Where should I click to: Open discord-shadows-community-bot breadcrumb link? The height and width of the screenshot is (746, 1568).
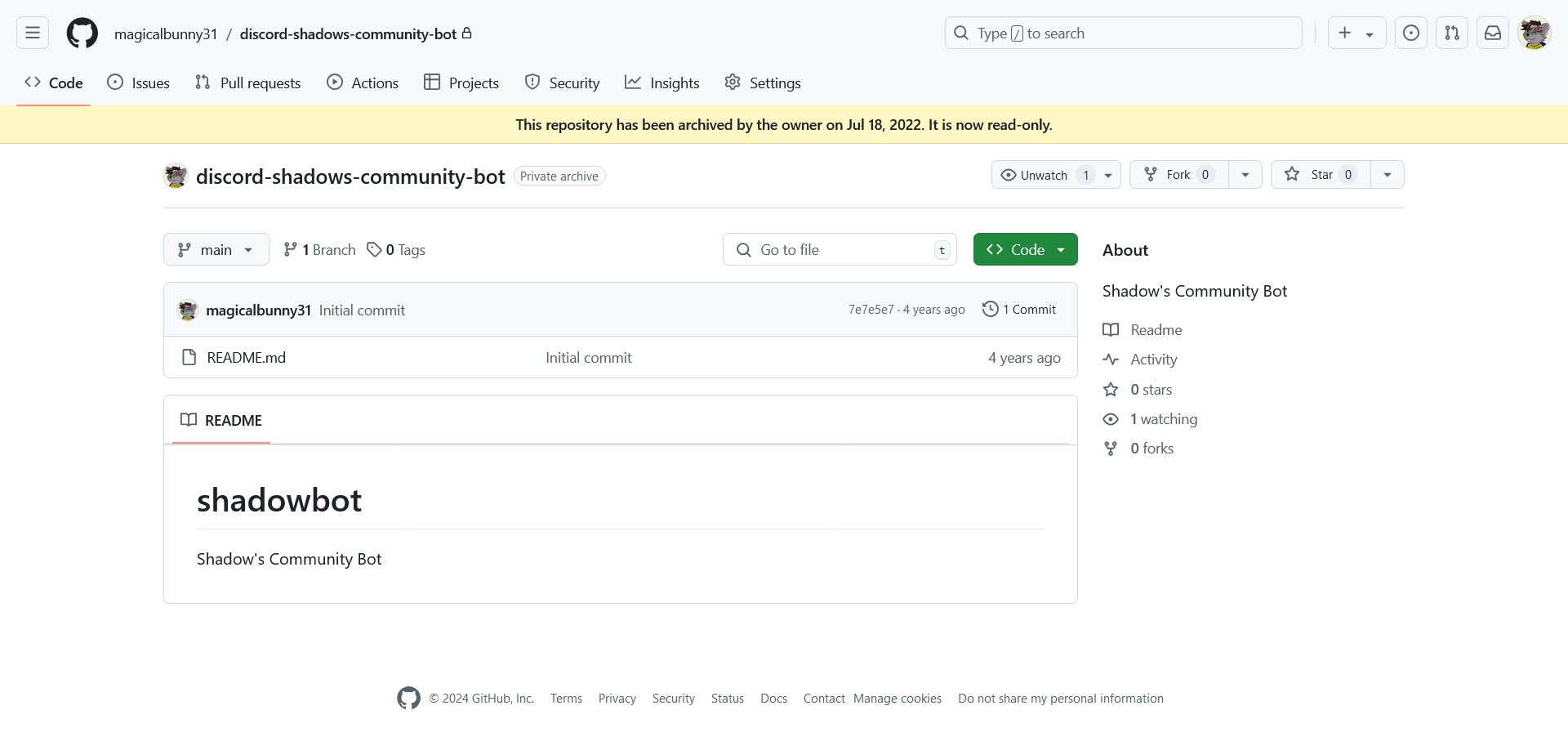348,34
